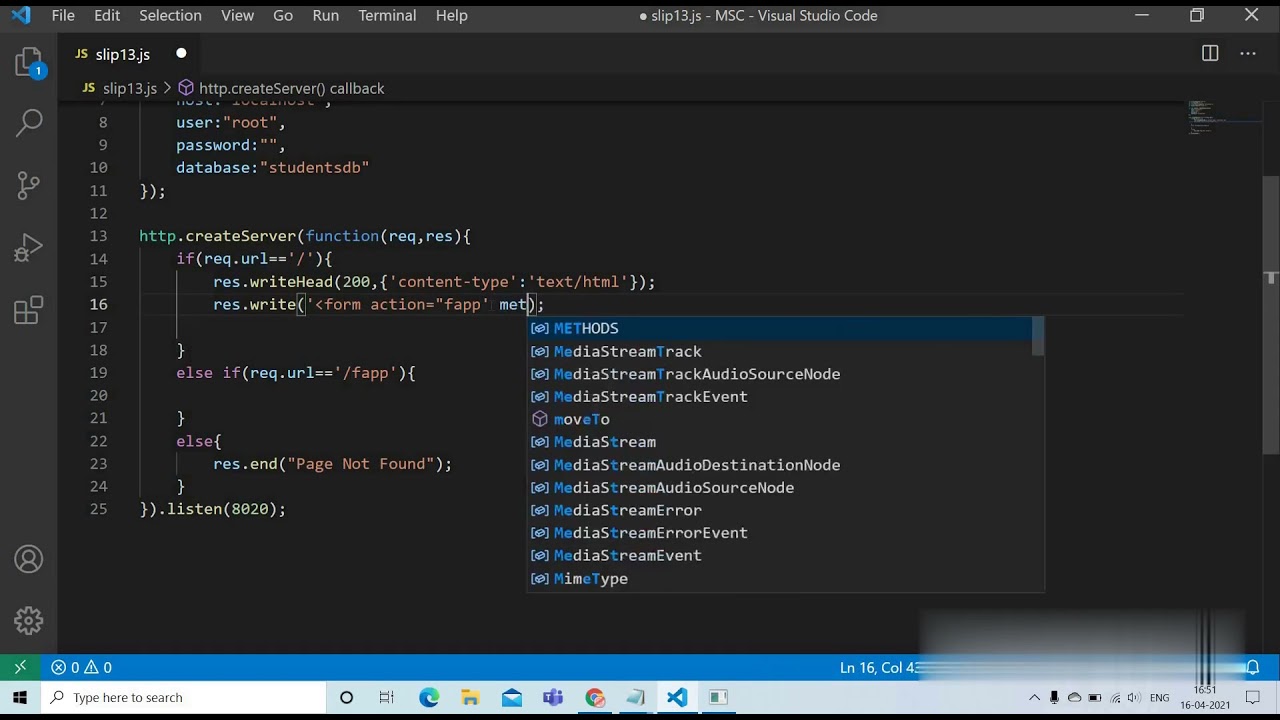Show hidden system tray icons

[1034, 697]
